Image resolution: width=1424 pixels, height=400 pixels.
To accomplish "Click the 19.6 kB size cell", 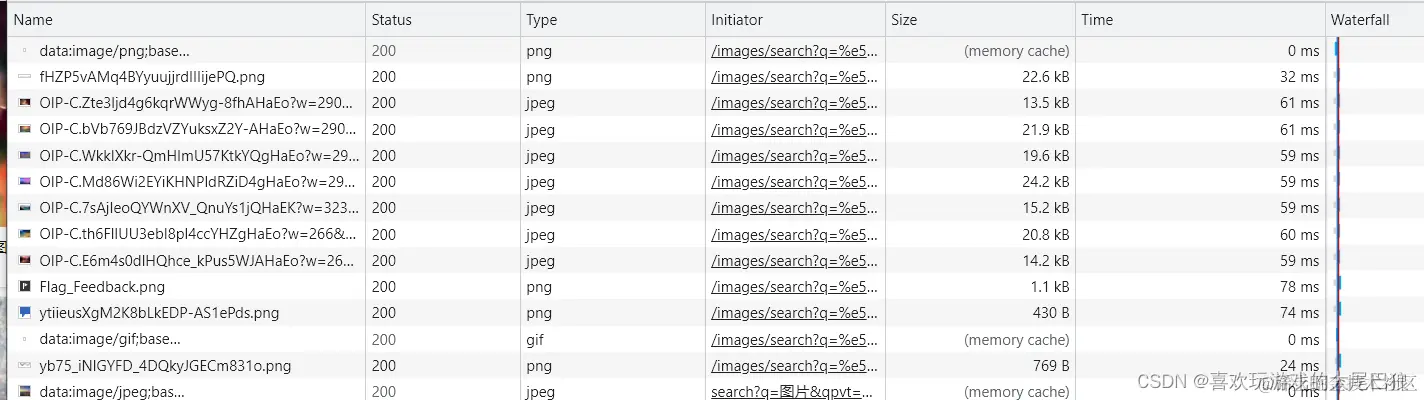I will click(1046, 156).
